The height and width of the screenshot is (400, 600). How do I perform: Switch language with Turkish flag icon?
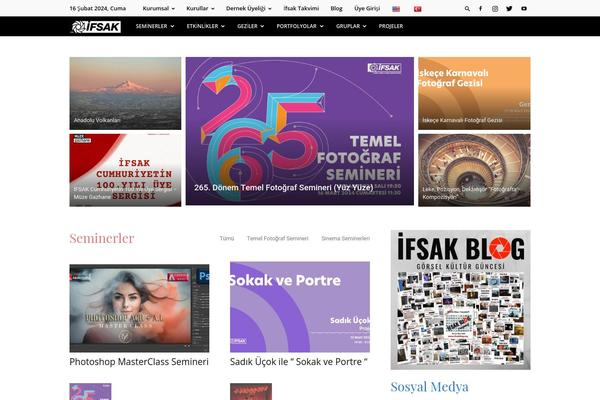[x=417, y=9]
